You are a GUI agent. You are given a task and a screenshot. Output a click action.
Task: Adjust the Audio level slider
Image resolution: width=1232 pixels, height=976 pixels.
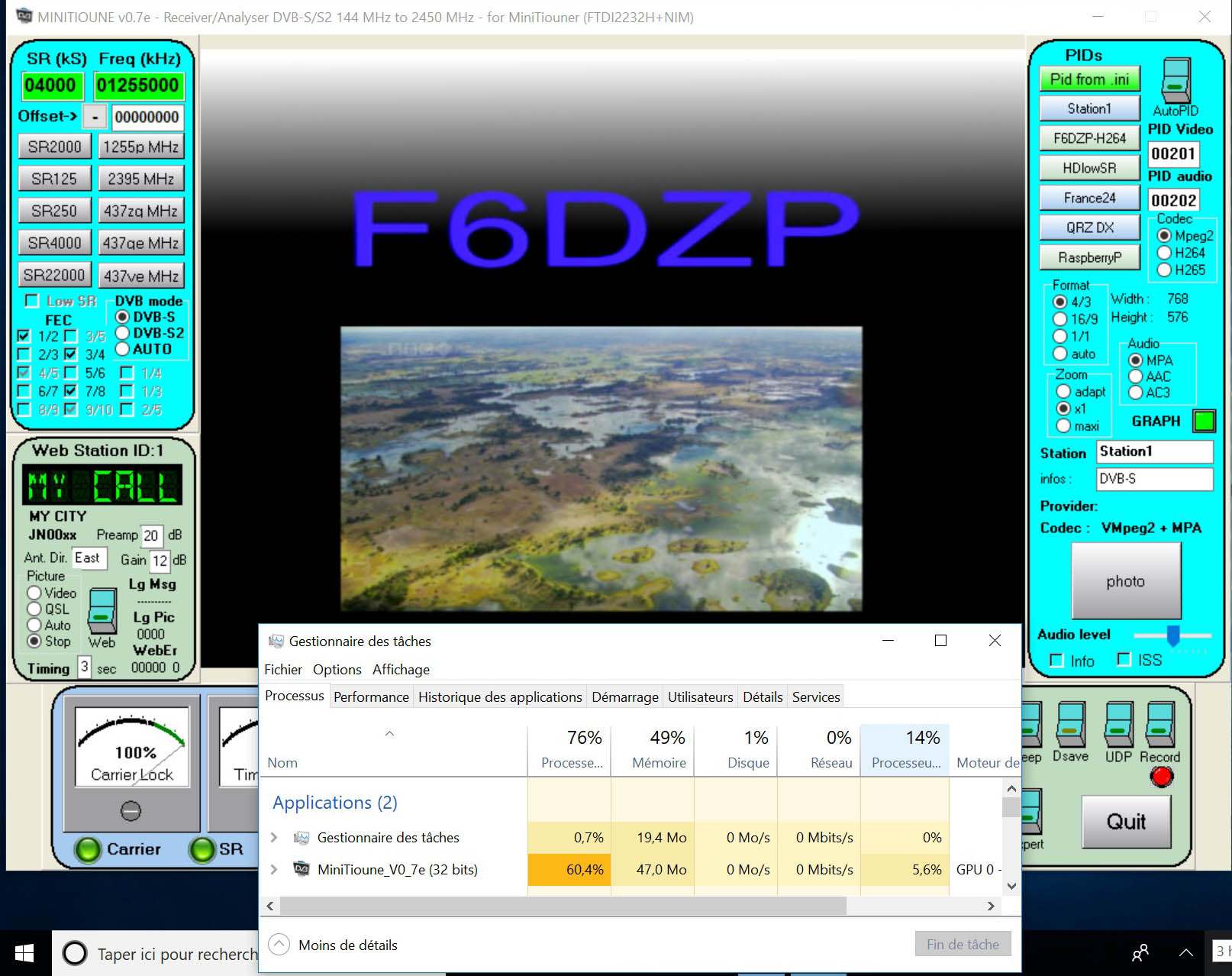[1173, 635]
